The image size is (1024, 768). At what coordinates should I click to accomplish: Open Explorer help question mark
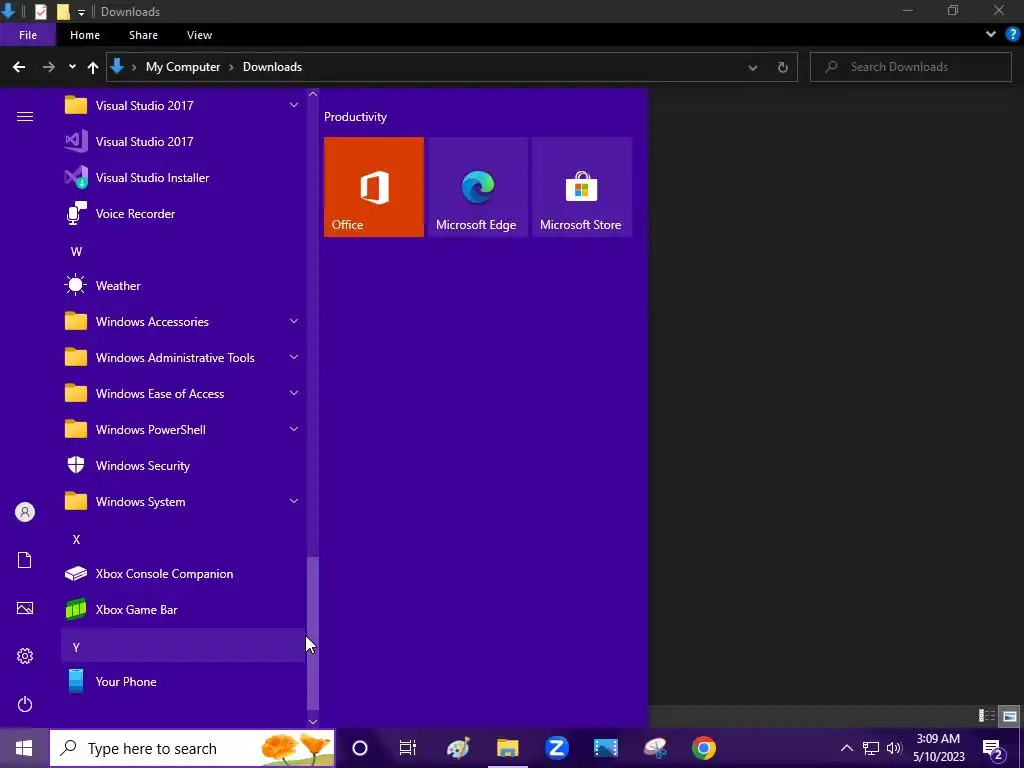pyautogui.click(x=1012, y=35)
